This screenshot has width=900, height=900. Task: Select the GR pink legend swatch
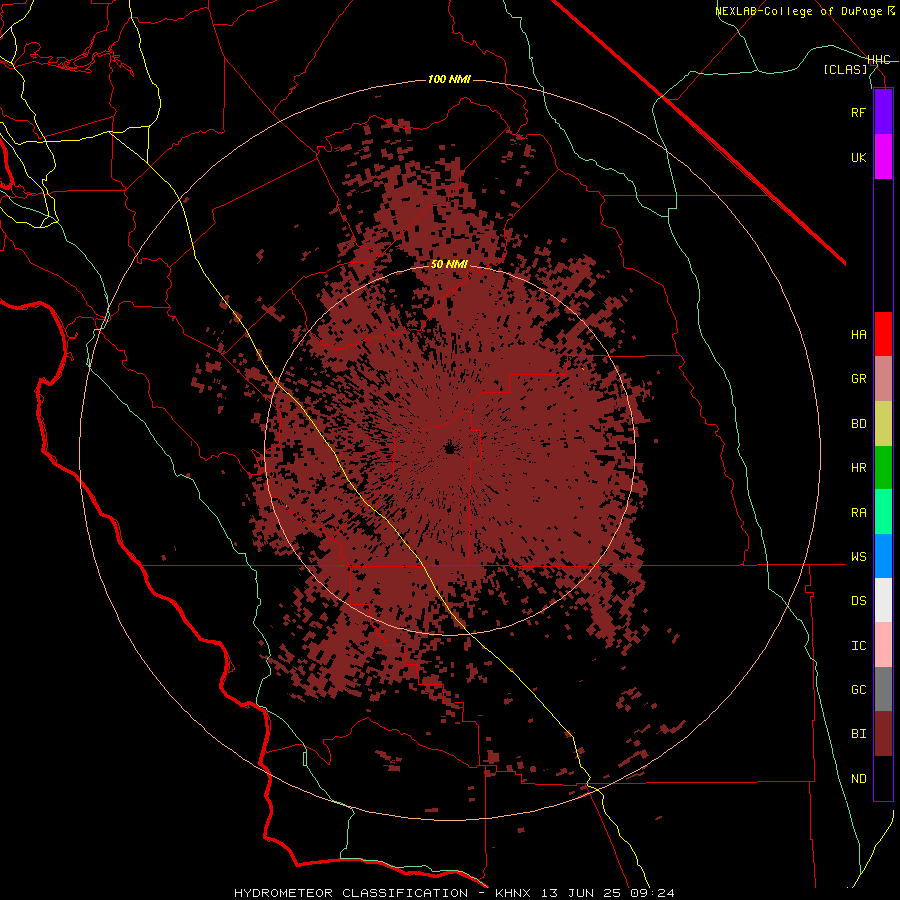coord(883,379)
